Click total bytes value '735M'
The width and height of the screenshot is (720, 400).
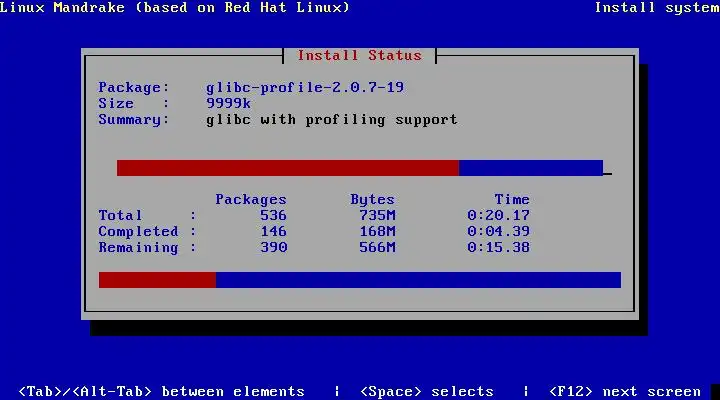[377, 215]
